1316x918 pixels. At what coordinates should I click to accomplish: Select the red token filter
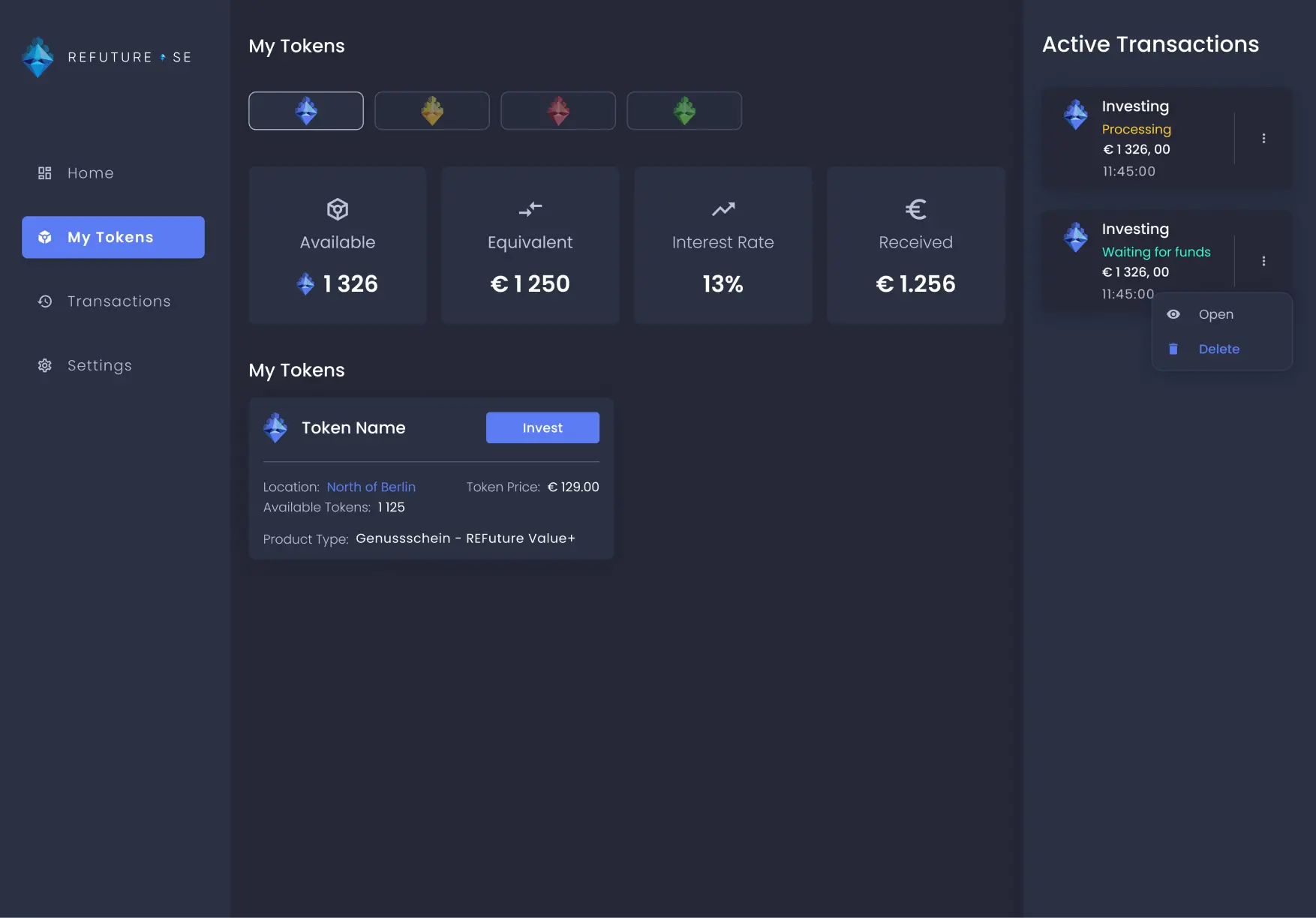tap(558, 110)
